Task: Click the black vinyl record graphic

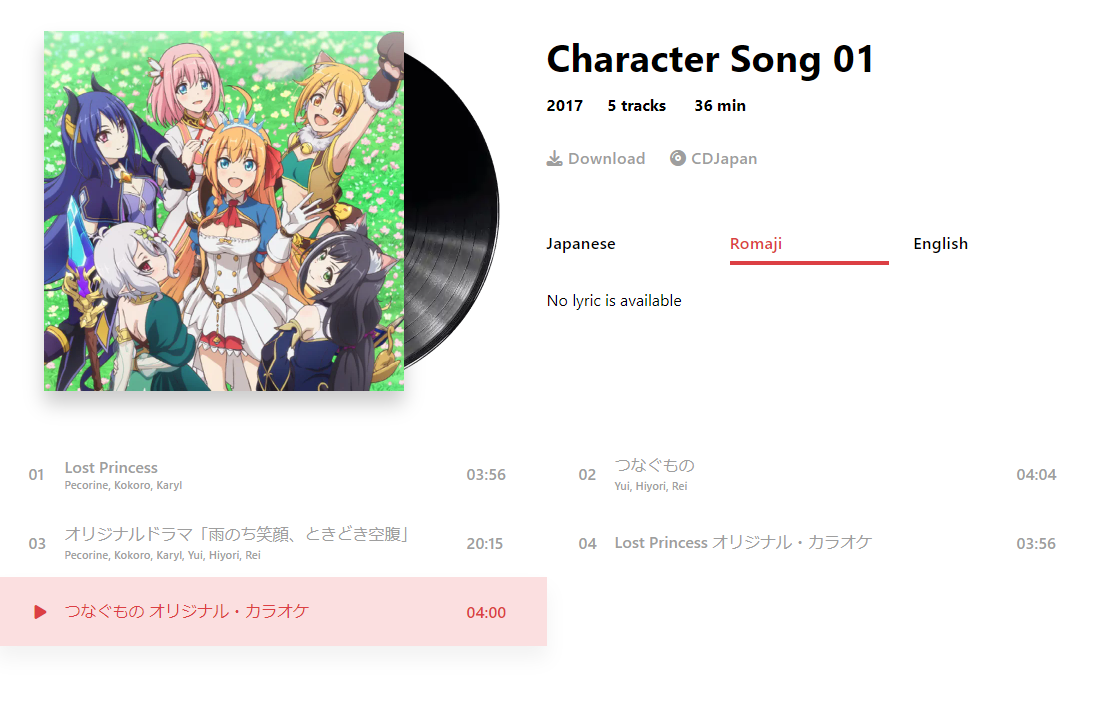Action: click(453, 211)
